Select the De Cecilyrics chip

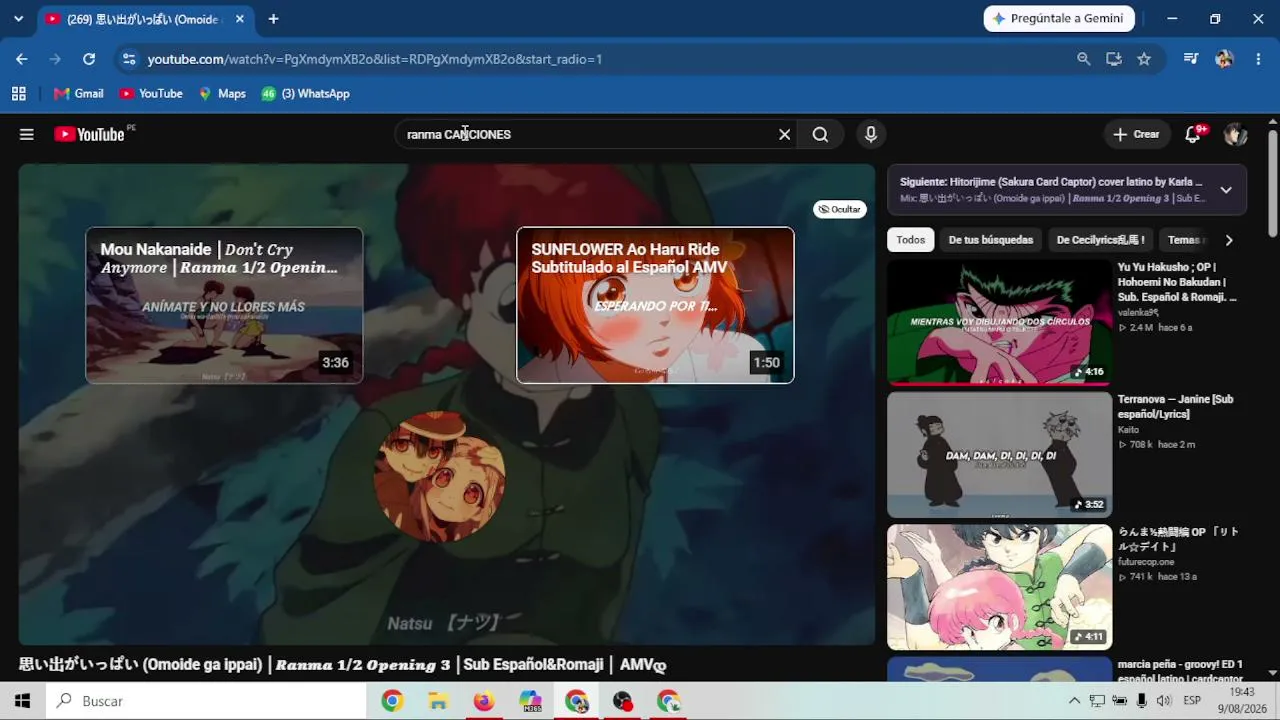[1101, 240]
